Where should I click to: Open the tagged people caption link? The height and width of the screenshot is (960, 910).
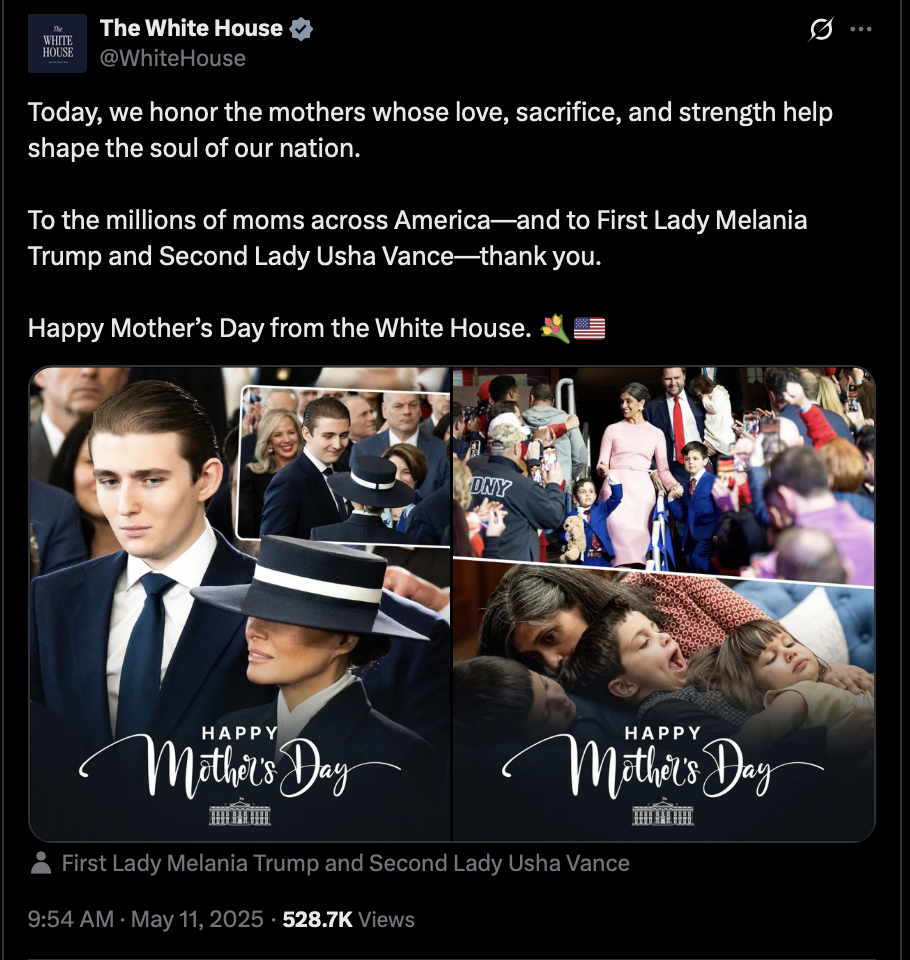pyautogui.click(x=345, y=863)
